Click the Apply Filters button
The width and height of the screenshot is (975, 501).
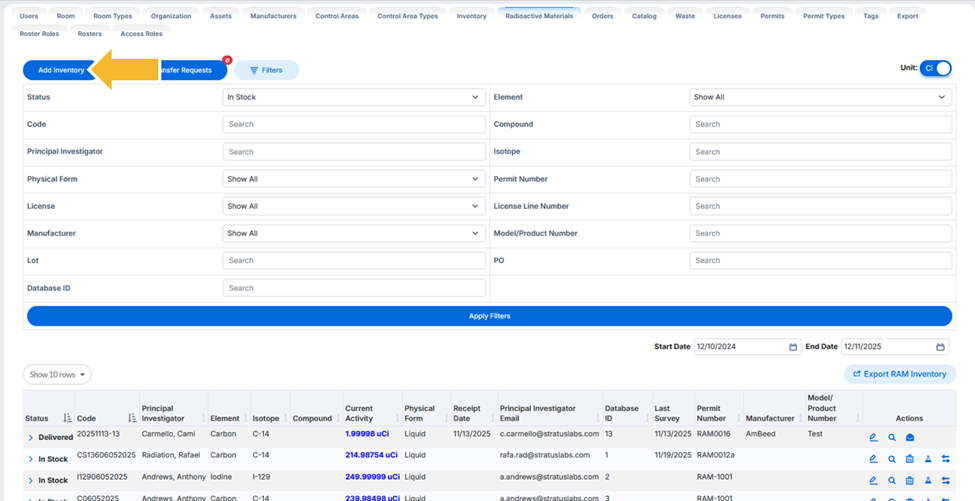pyautogui.click(x=489, y=316)
